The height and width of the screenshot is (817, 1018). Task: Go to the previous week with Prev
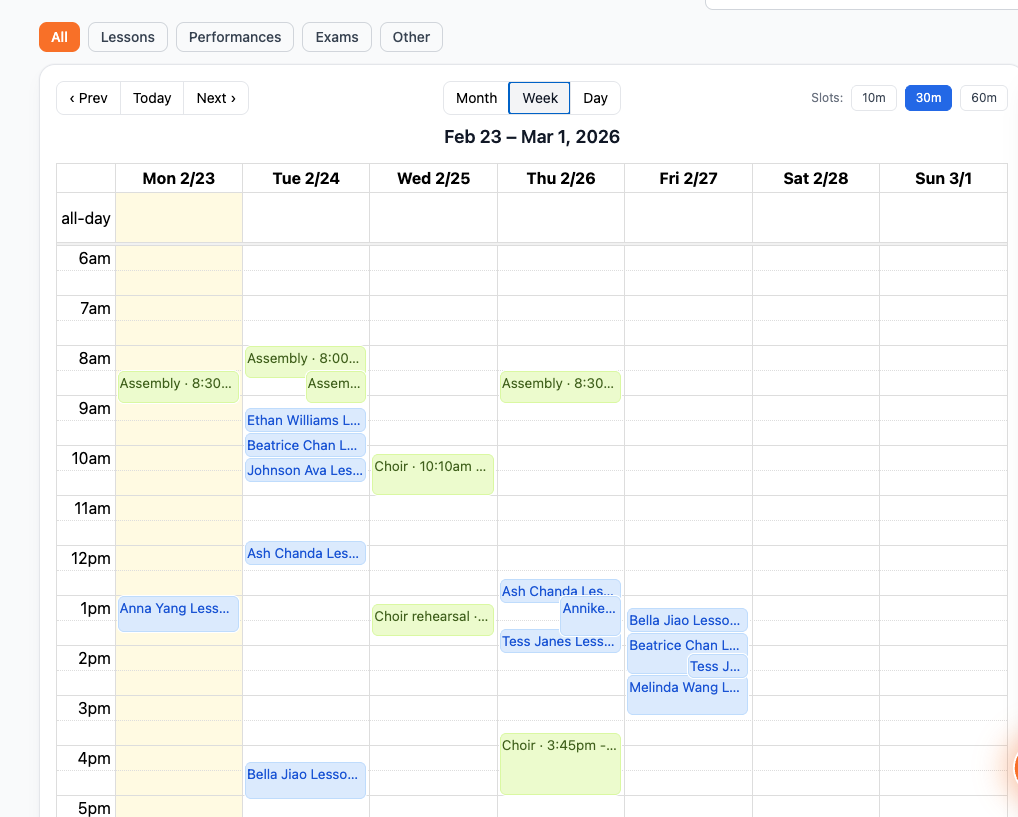(x=87, y=97)
